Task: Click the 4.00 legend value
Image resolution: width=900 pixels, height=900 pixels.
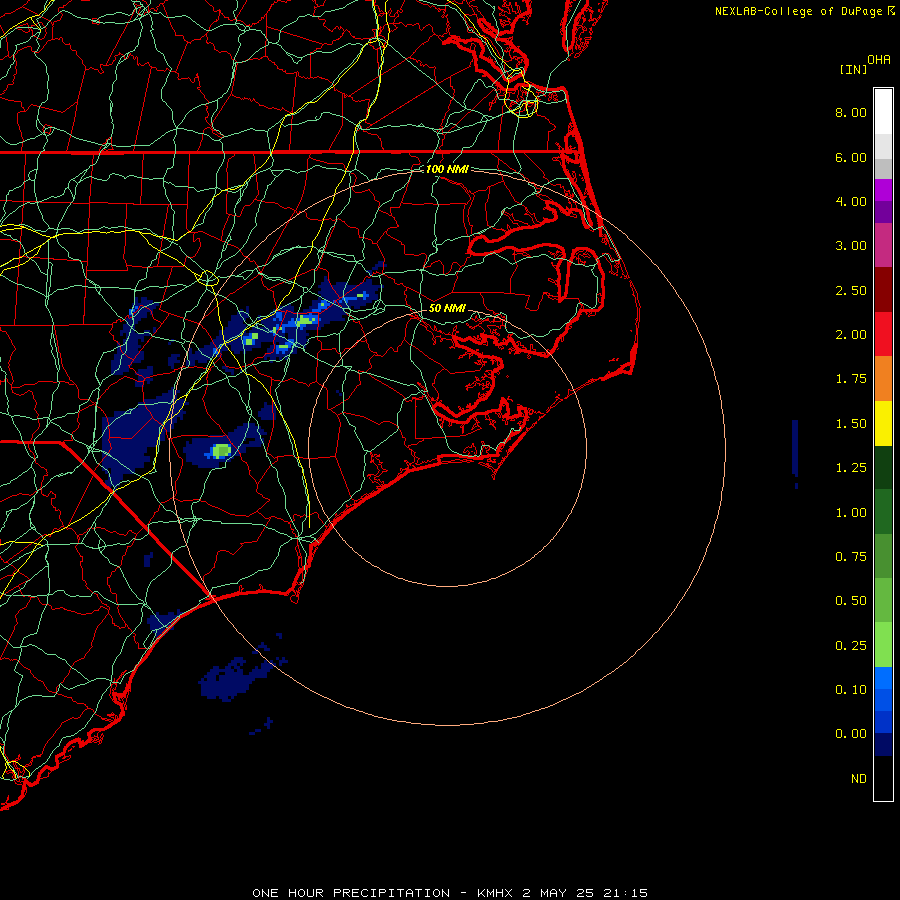Action: (851, 201)
